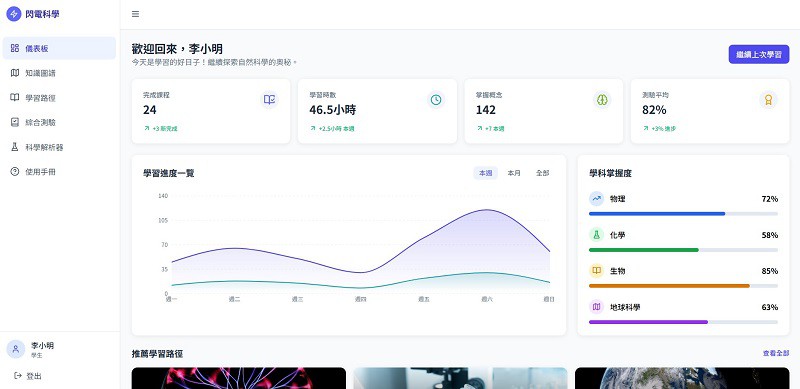This screenshot has width=800, height=389.
Task: Click the trend icon beside 物理
Action: [x=596, y=199]
